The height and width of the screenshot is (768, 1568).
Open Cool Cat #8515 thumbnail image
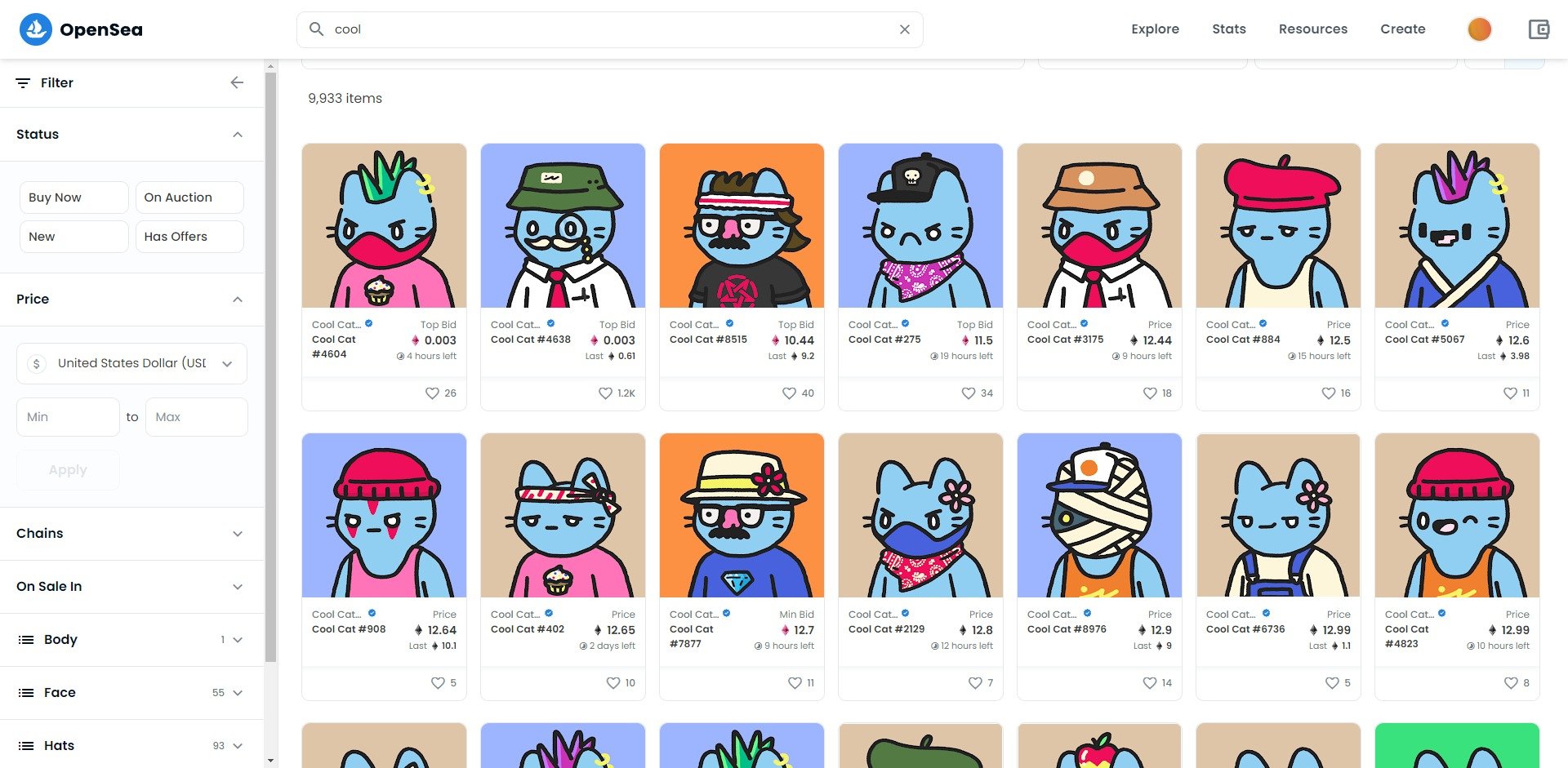[x=742, y=226]
